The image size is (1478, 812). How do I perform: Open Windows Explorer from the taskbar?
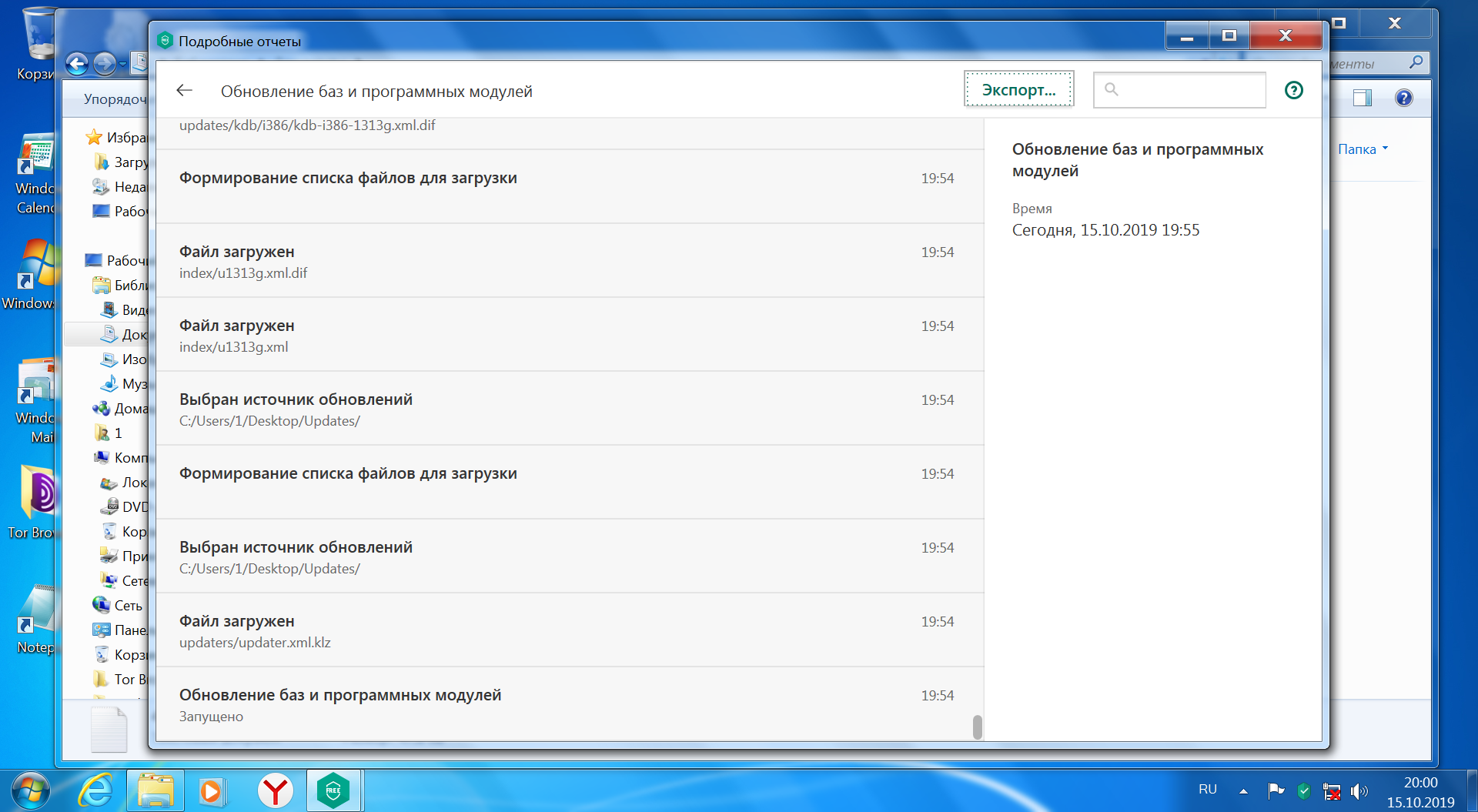pos(155,791)
